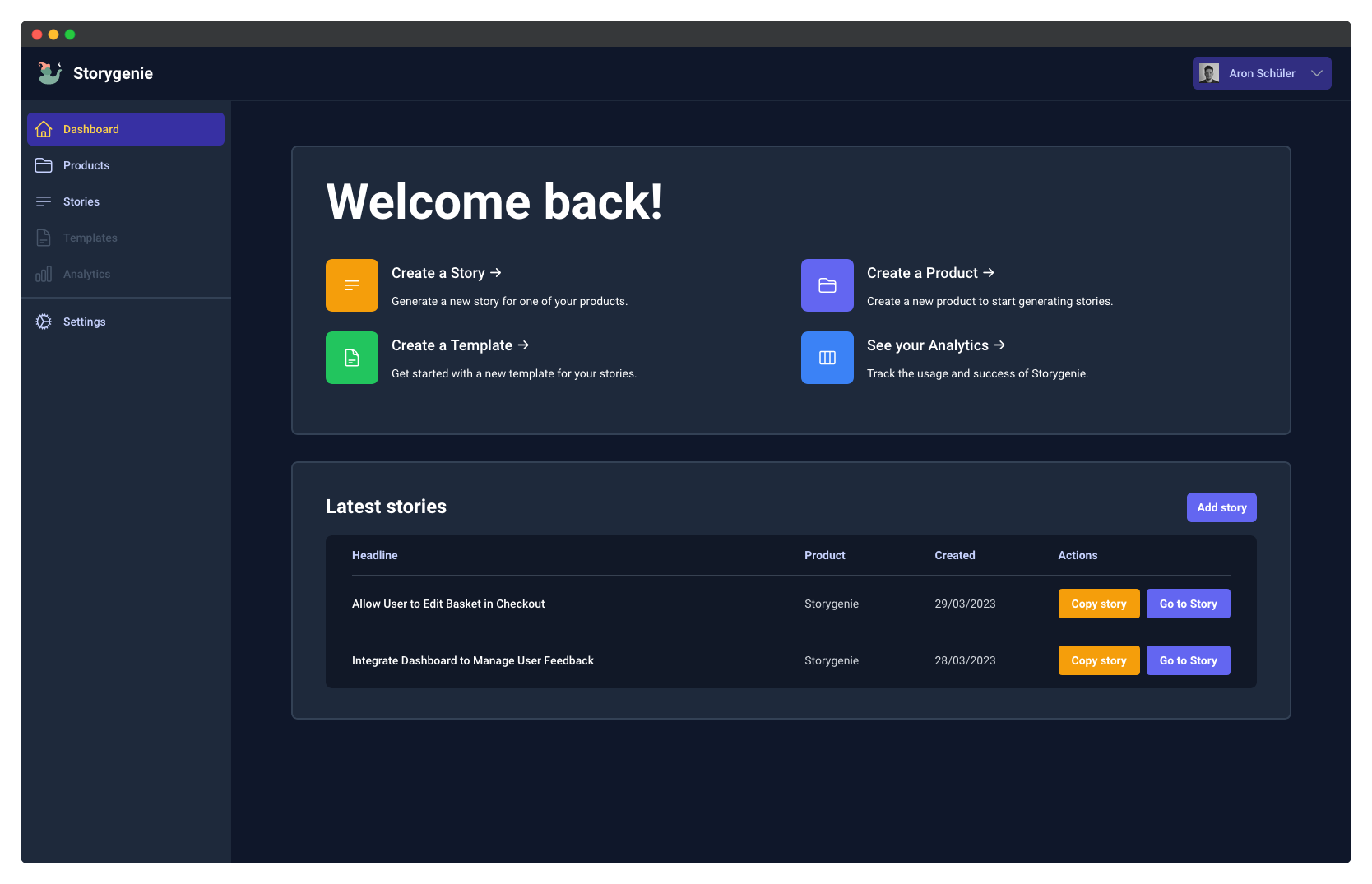Click the purple Create a Product folder icon
1372x884 pixels.
tap(827, 285)
